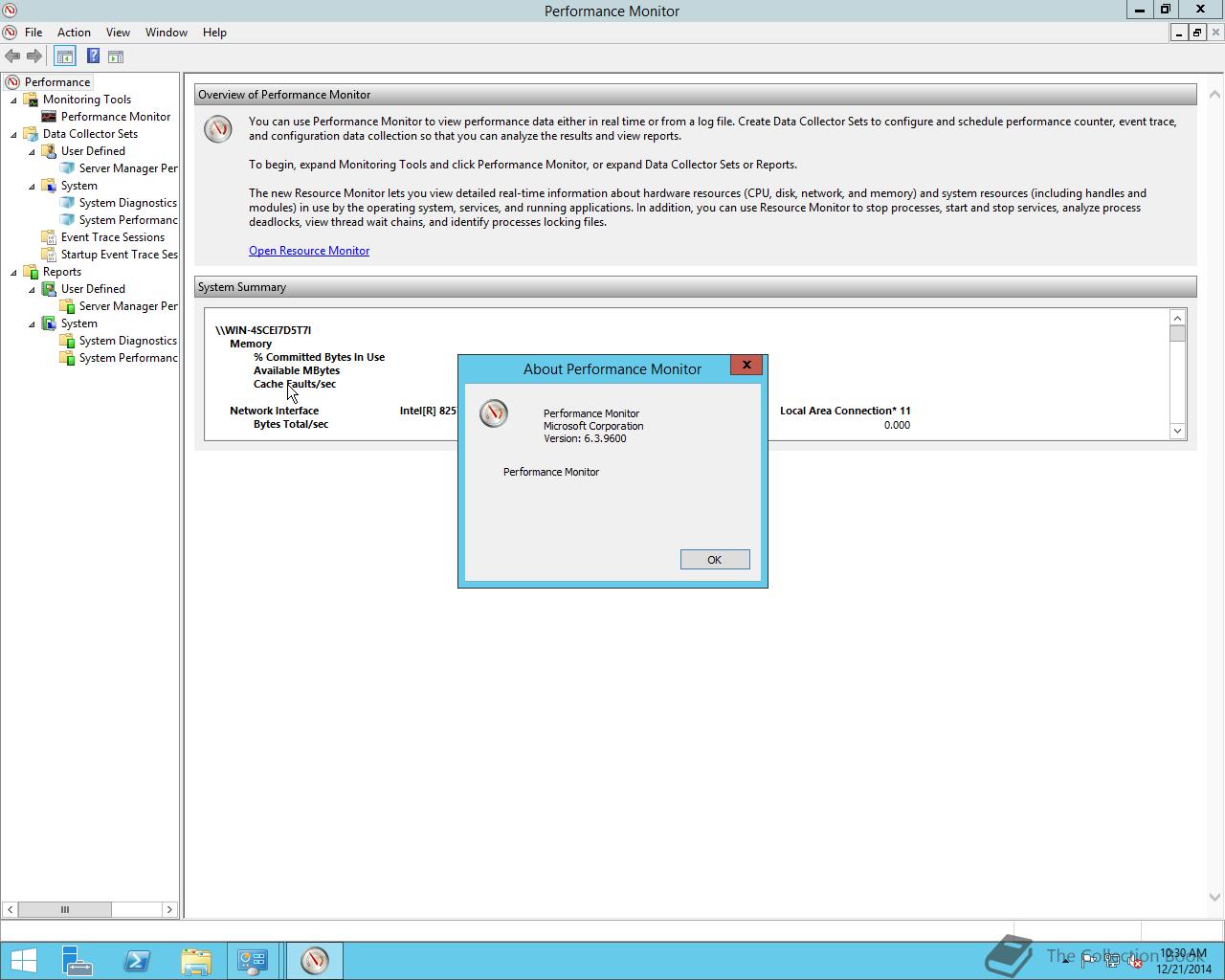Open the View menu
Screen dimensions: 1225x980
coord(118,33)
